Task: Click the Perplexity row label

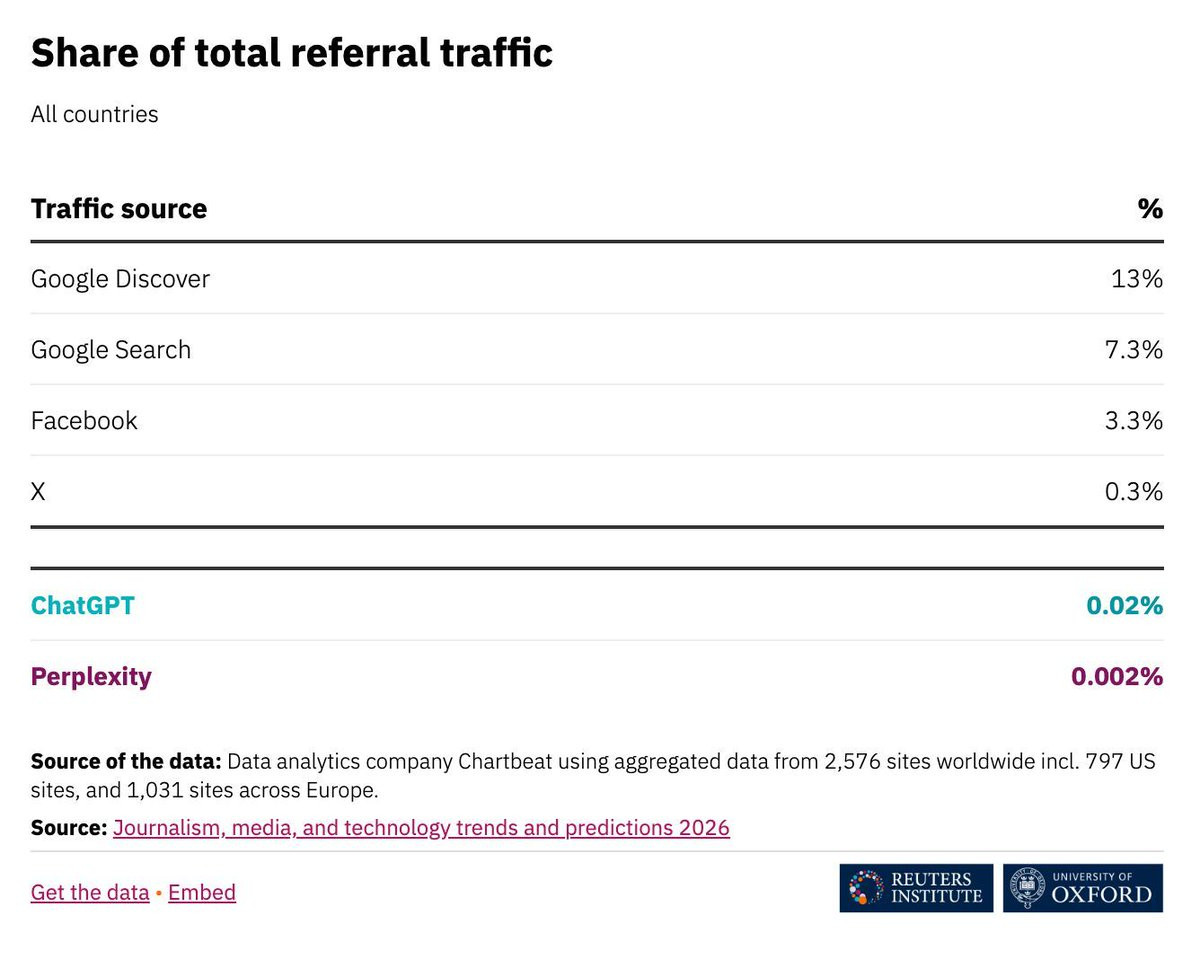Action: [x=91, y=677]
